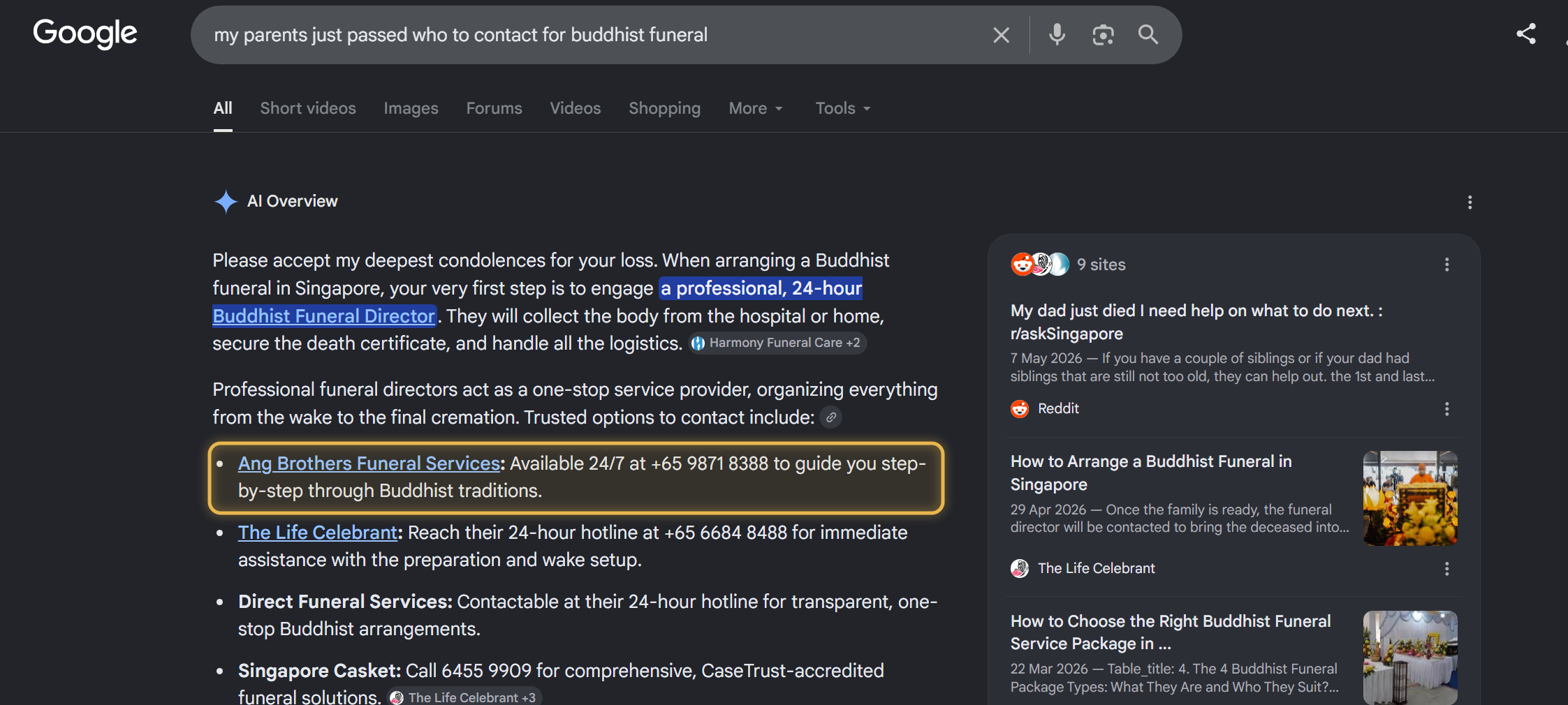Click The Life Celebrant source favicon

(x=1020, y=569)
